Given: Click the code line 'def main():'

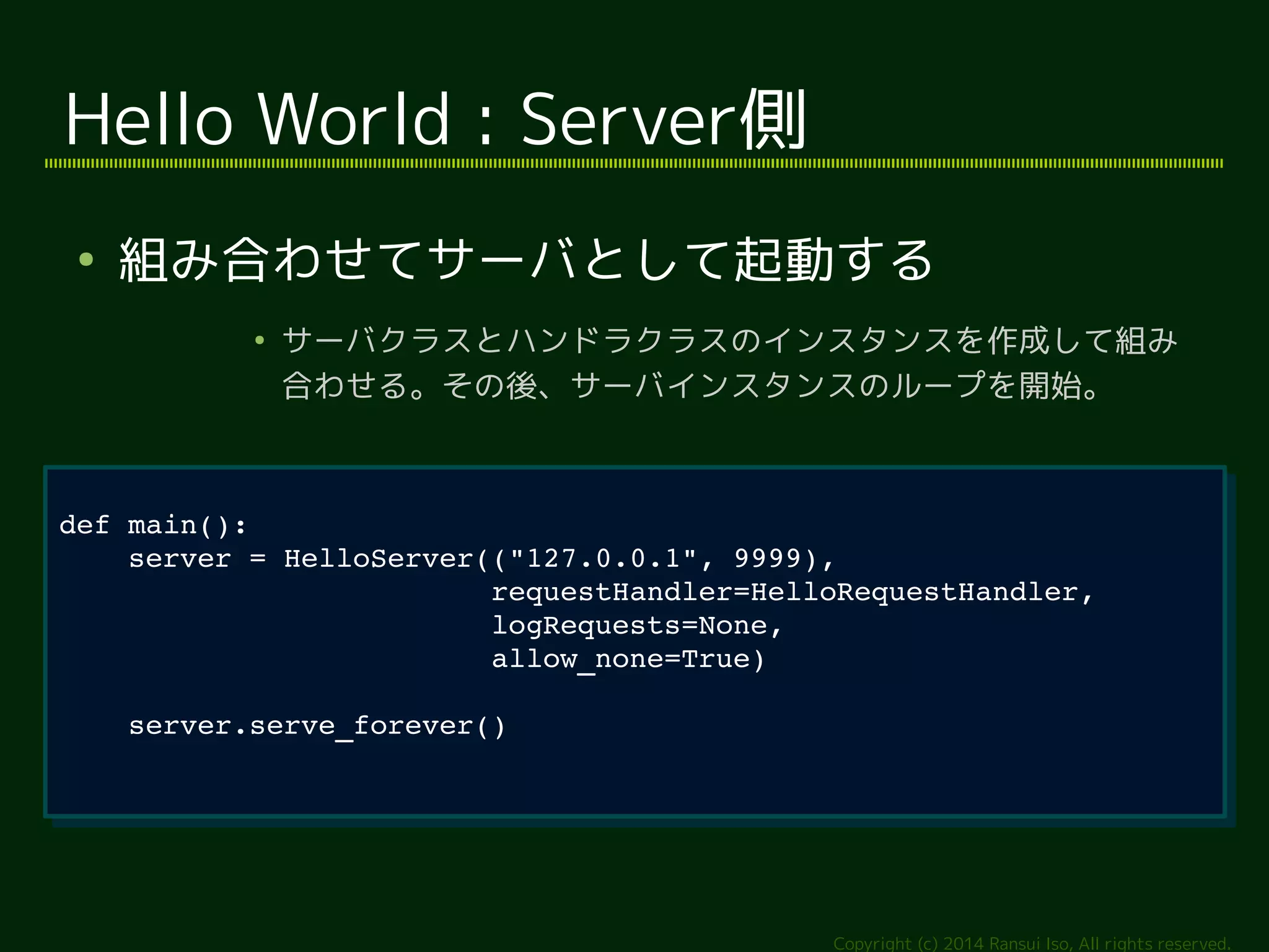Looking at the screenshot, I should pyautogui.click(x=153, y=525).
